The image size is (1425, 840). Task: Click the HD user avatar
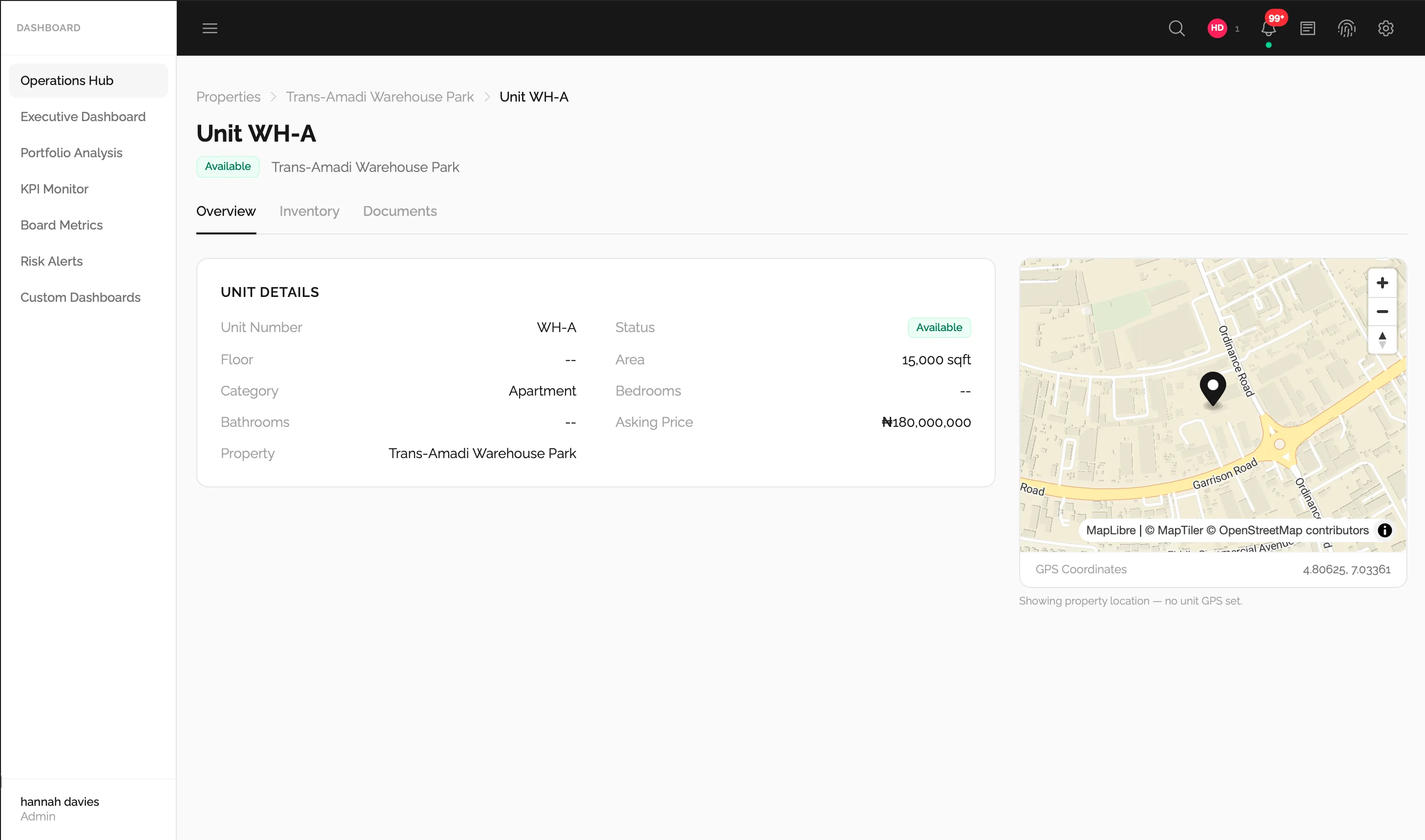[1217, 28]
